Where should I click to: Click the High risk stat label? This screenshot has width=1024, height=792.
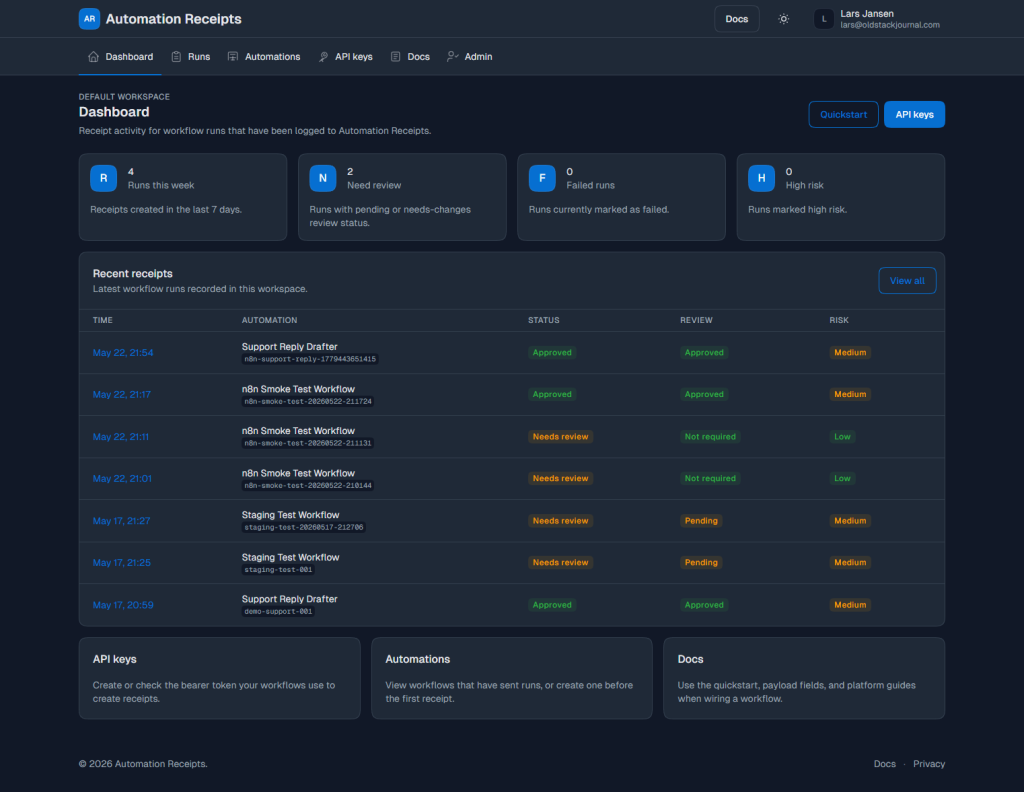[x=805, y=185]
